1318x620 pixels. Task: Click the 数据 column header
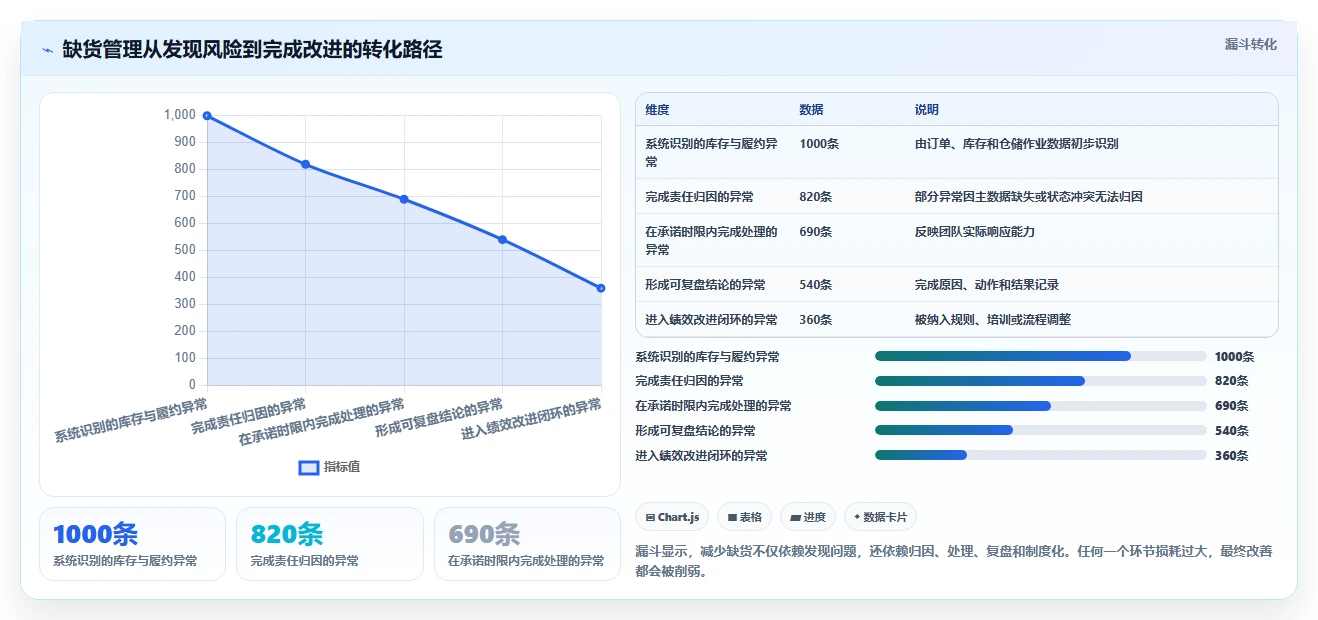[x=811, y=110]
